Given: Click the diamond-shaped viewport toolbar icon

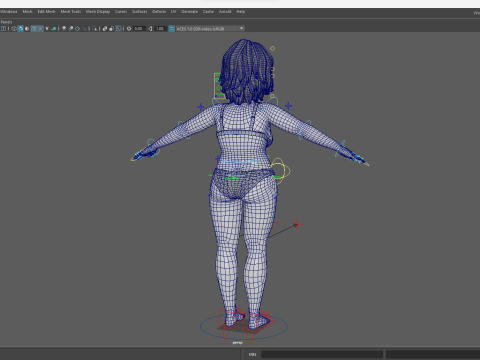Looking at the screenshot, I should pyautogui.click(x=77, y=29).
